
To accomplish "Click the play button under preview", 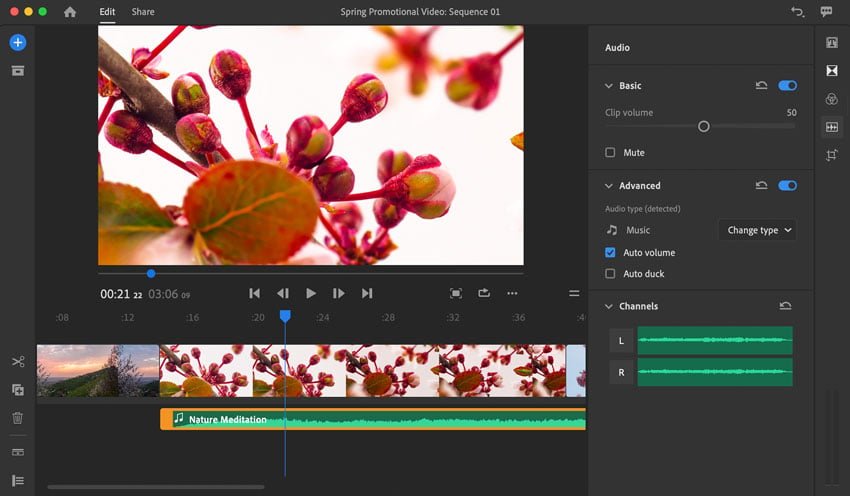I will tap(311, 293).
